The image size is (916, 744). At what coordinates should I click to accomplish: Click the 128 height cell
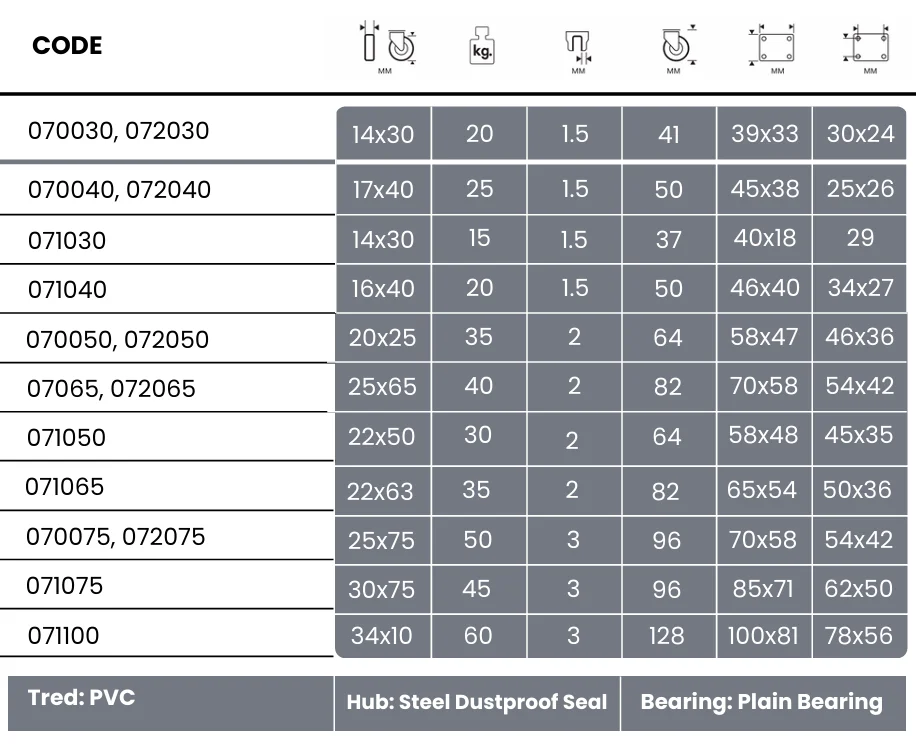(667, 635)
